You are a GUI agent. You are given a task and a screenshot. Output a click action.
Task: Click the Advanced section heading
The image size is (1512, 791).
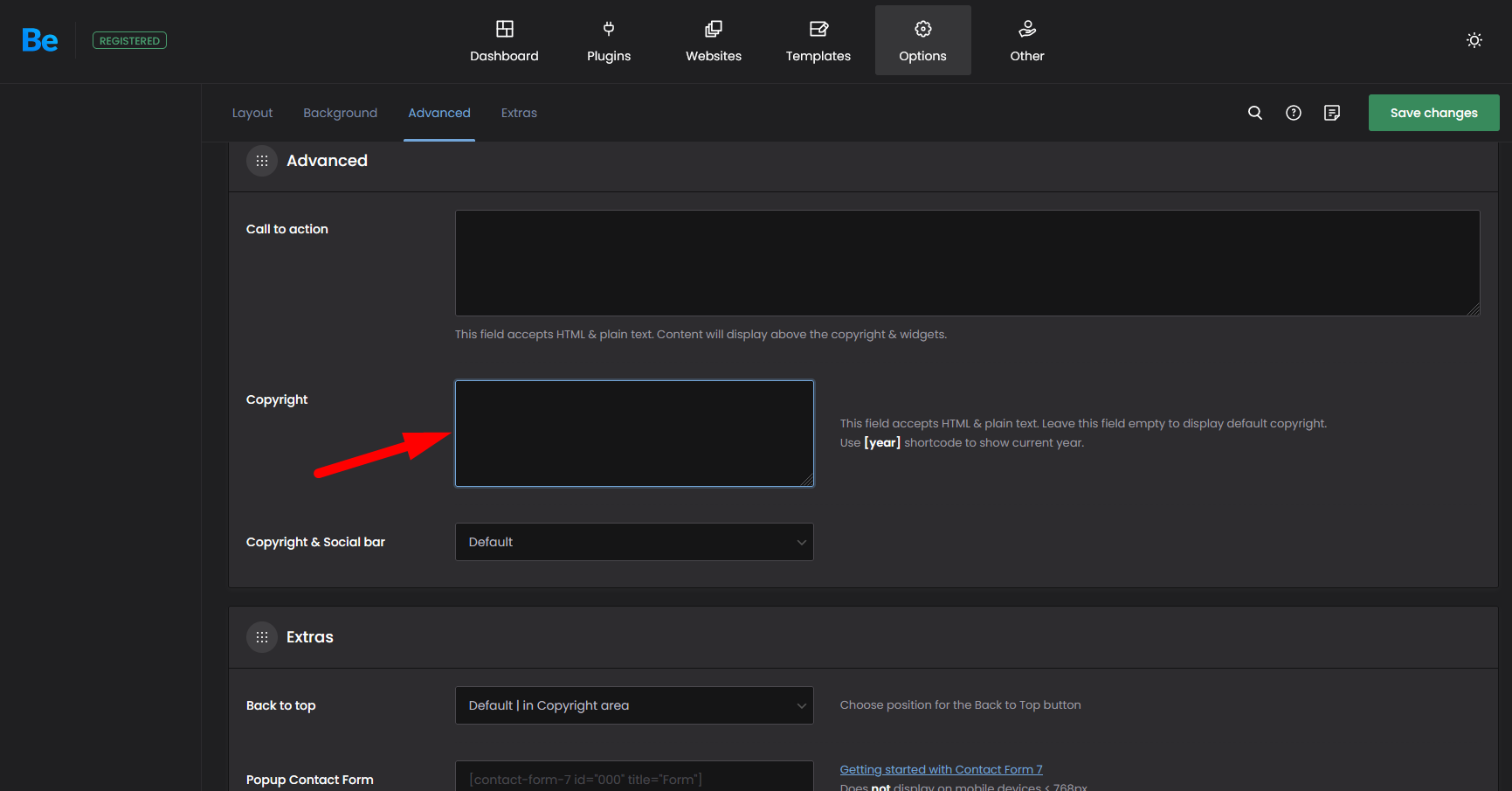click(327, 161)
